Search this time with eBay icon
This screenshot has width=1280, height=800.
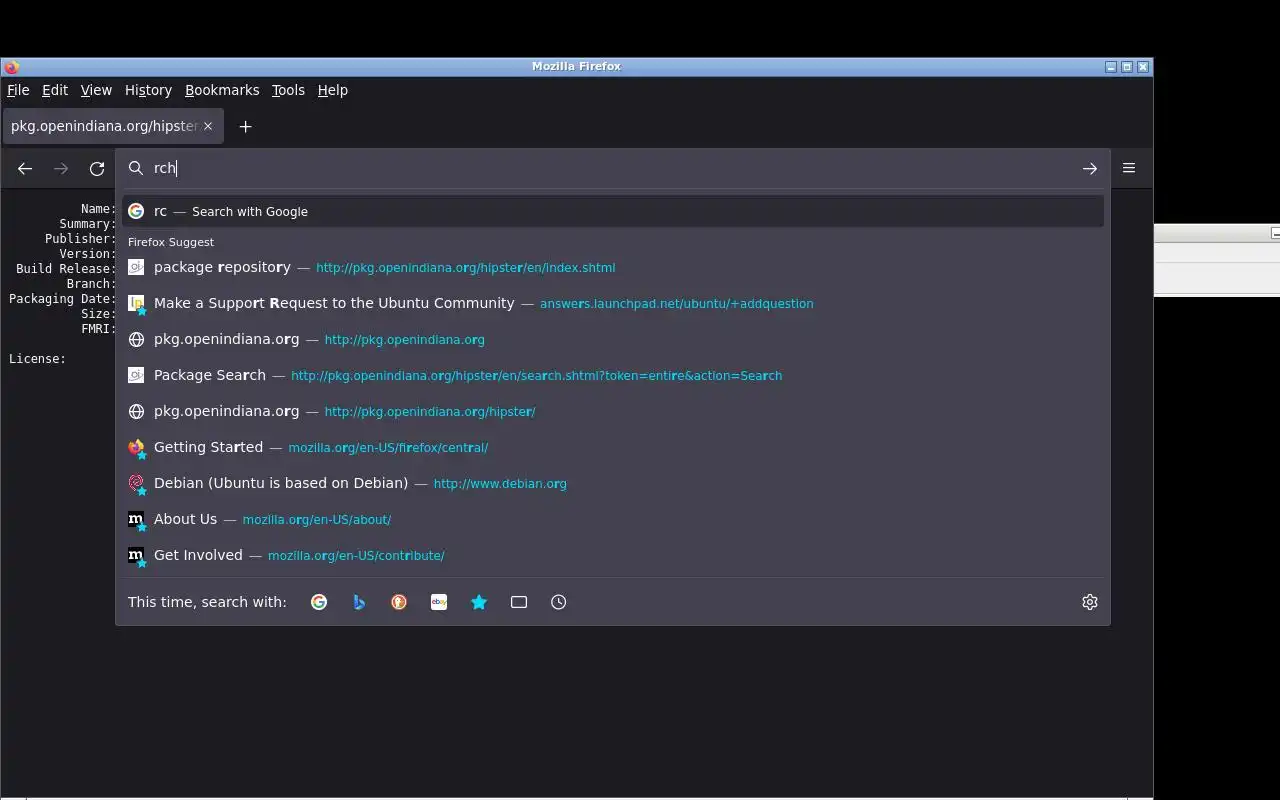point(439,602)
